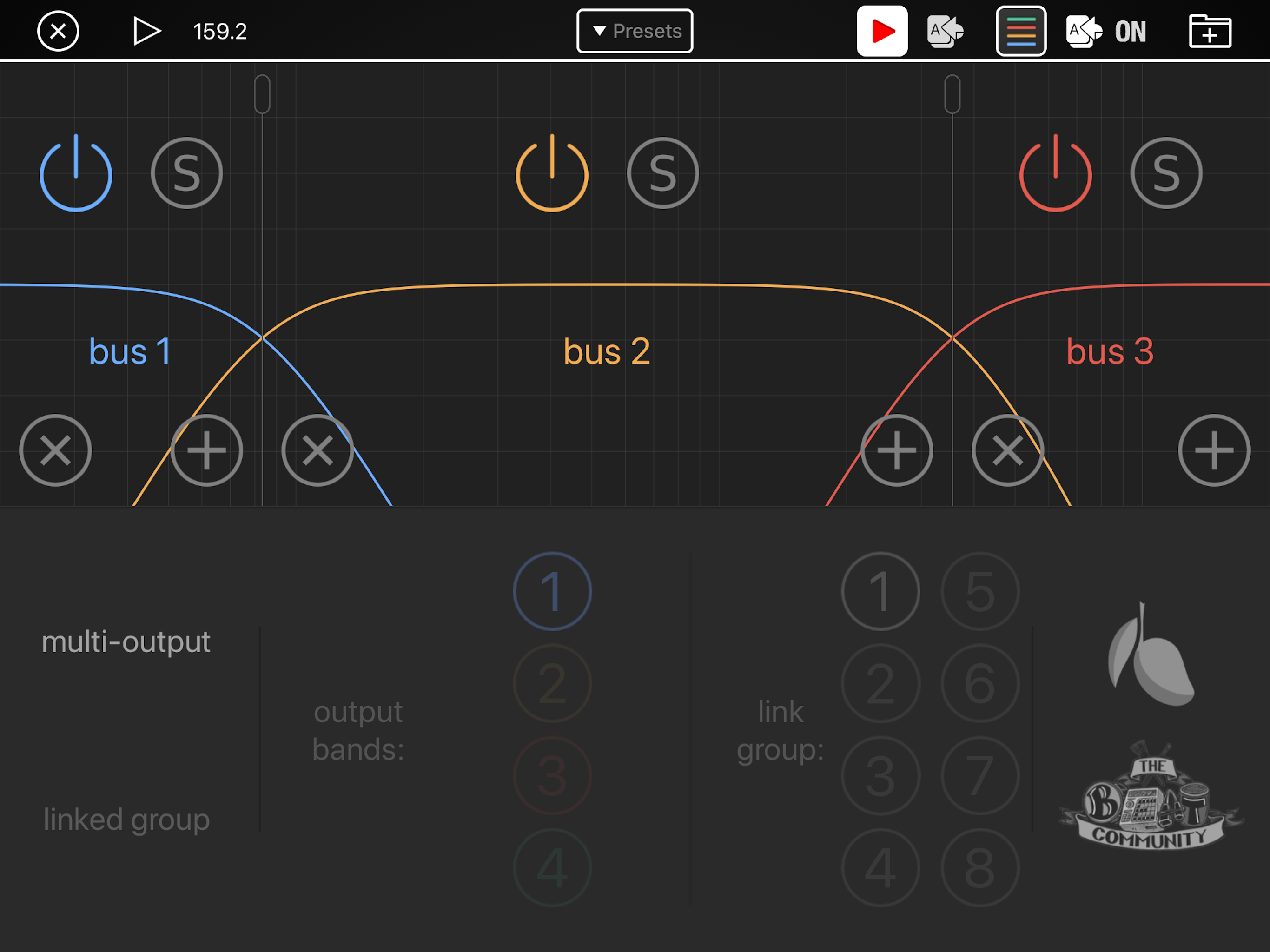The width and height of the screenshot is (1270, 952).
Task: Toggle the red bus 3 power button
Action: point(1055,173)
